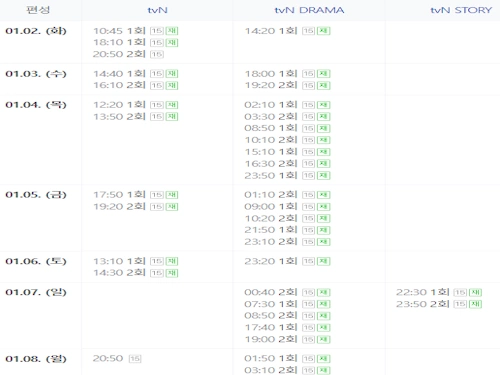
Task: Click tvN DRAMA 19:20 2회 entry
Action: click(x=287, y=85)
